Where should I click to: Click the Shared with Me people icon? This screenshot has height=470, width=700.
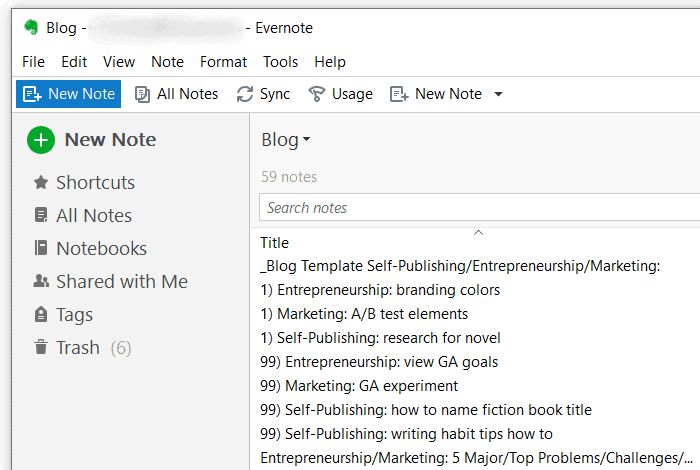pyautogui.click(x=41, y=281)
